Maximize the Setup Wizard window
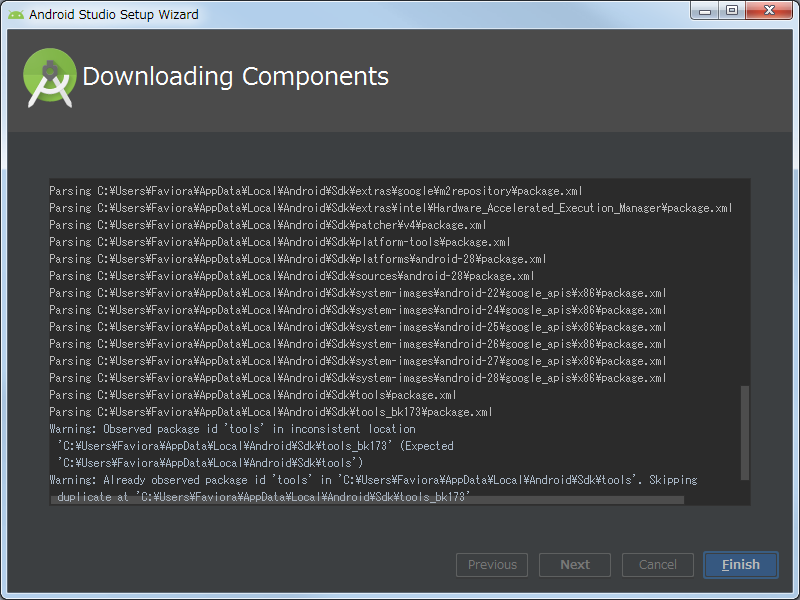 point(732,10)
